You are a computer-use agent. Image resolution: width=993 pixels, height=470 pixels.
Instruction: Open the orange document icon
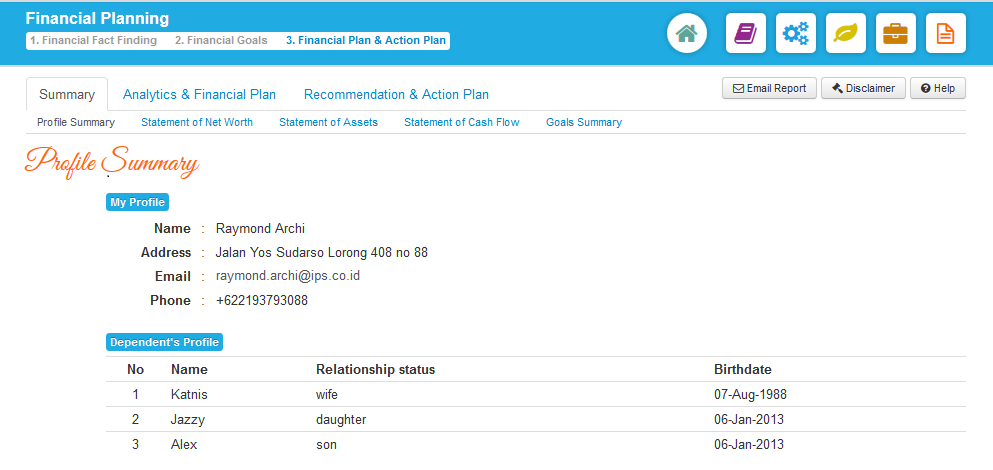pos(945,34)
